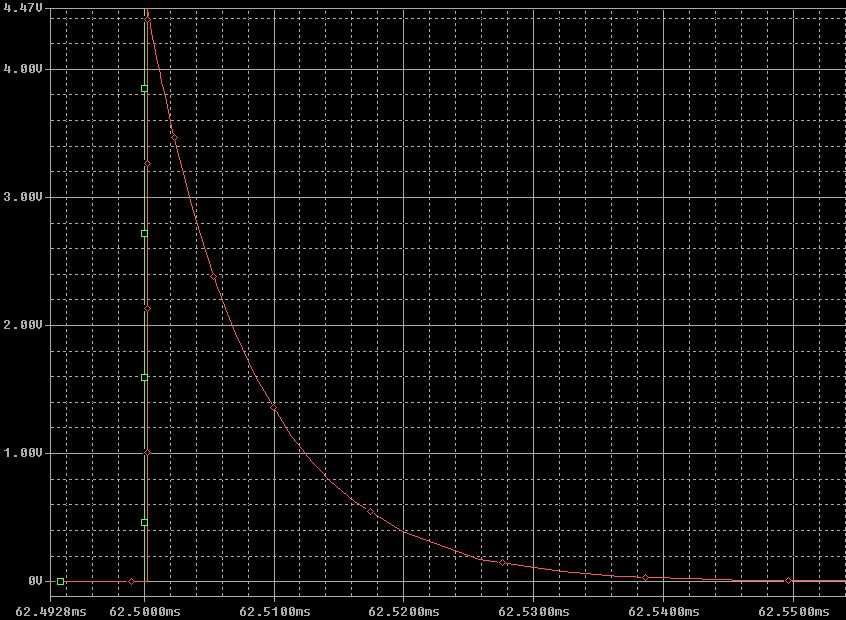The image size is (846, 620).
Task: Select red diamond at 0V before the rising edge
Action: point(131,581)
